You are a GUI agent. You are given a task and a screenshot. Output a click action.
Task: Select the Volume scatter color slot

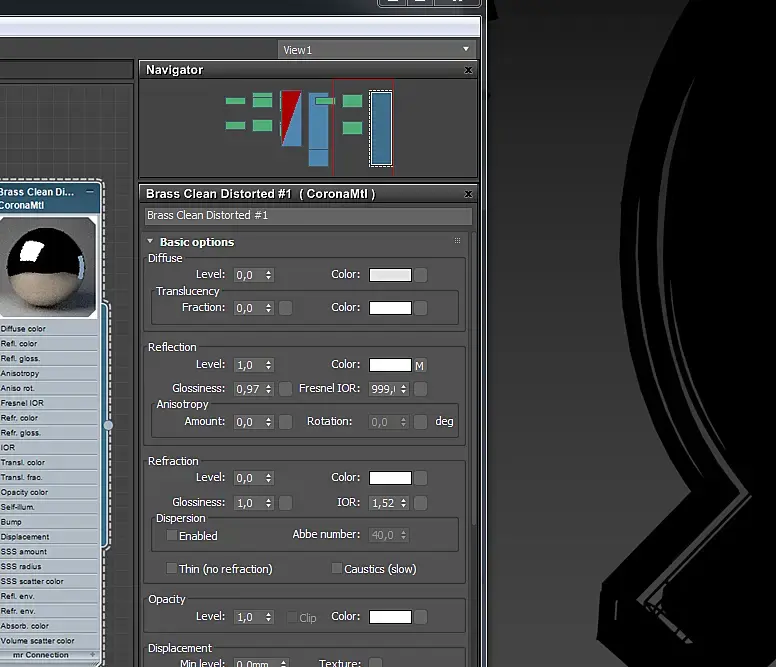point(48,640)
